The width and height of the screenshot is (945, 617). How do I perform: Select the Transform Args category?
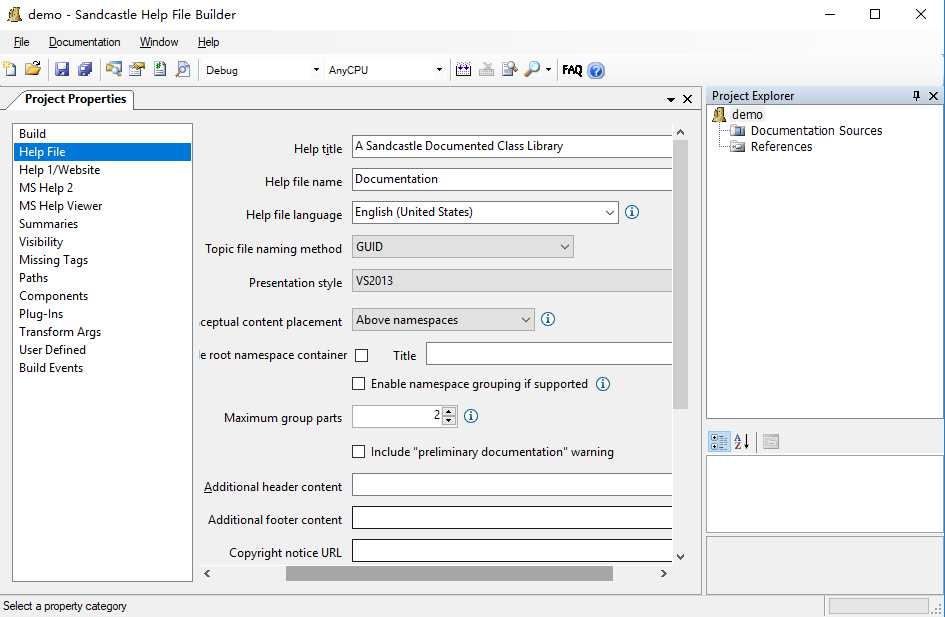[x=102, y=332]
